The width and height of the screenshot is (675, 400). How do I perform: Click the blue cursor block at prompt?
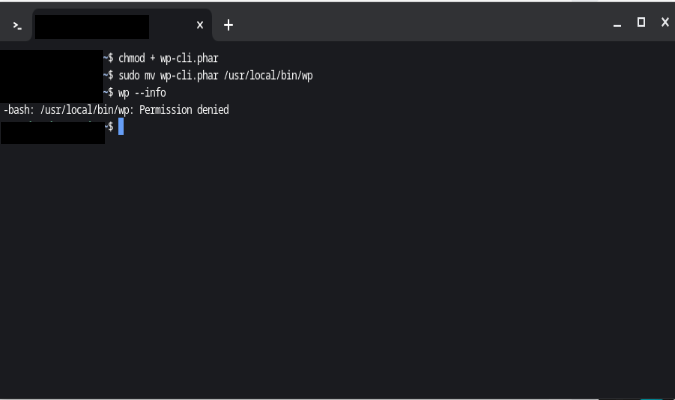tap(121, 127)
